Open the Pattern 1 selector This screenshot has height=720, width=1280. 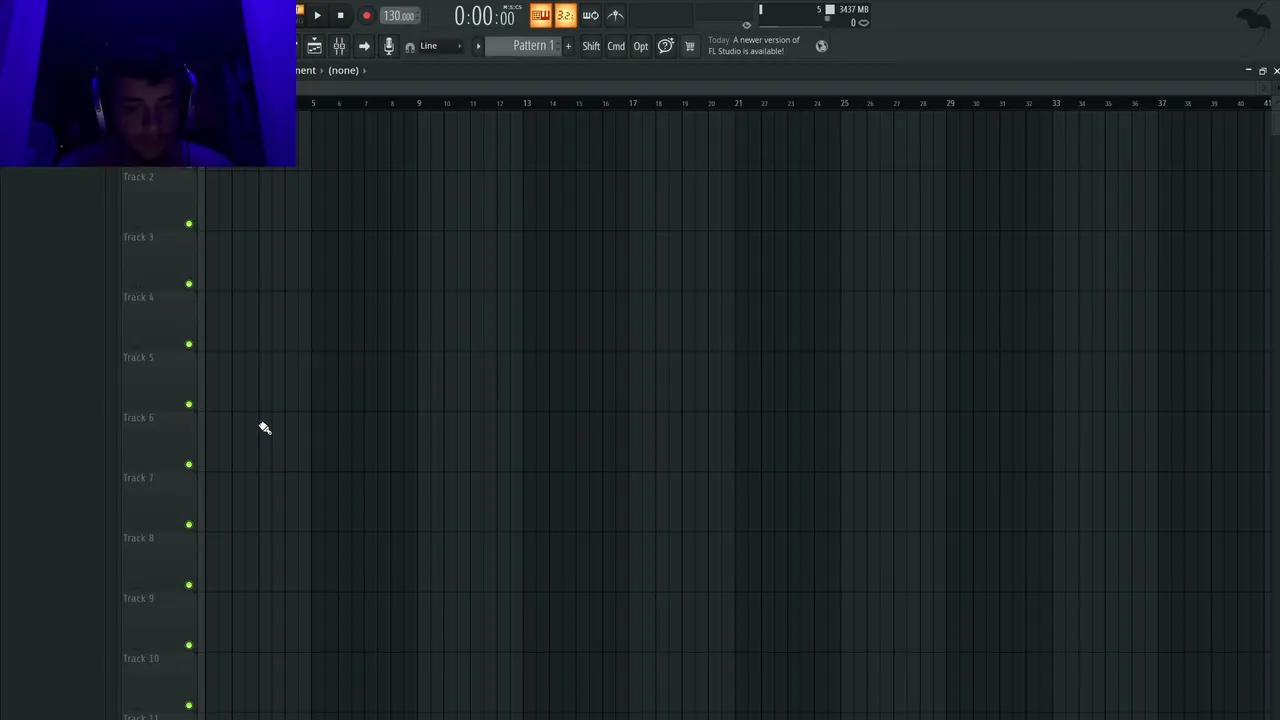pyautogui.click(x=524, y=46)
